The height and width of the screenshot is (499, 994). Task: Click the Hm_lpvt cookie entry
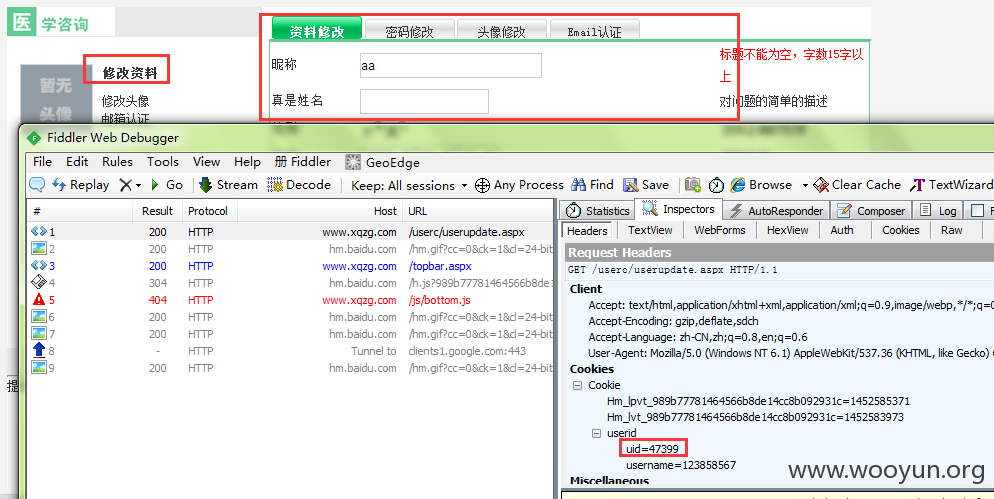point(758,401)
